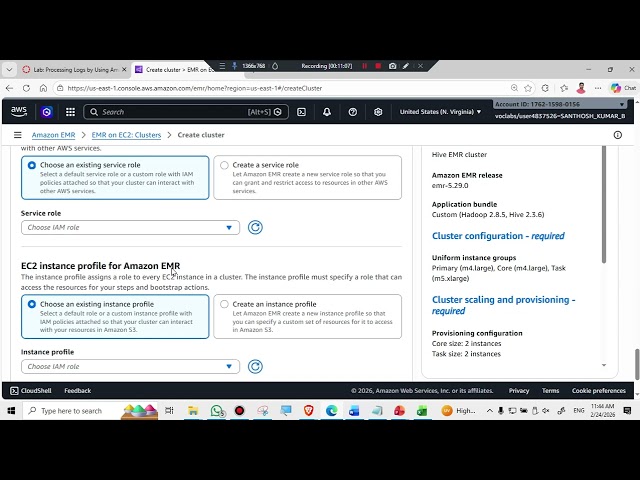Viewport: 640px width, 480px height.
Task: Open the Terms footer link
Action: pos(551,391)
